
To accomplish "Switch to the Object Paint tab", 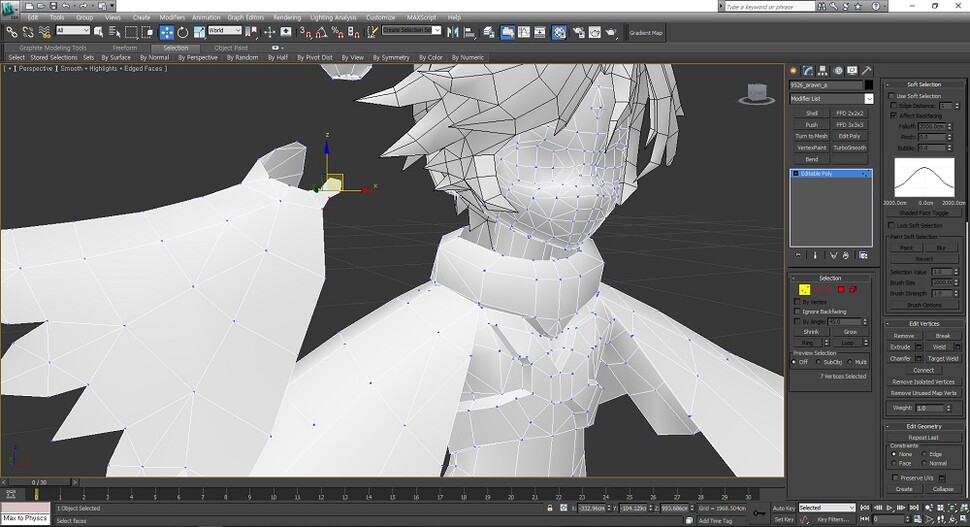I will point(231,48).
